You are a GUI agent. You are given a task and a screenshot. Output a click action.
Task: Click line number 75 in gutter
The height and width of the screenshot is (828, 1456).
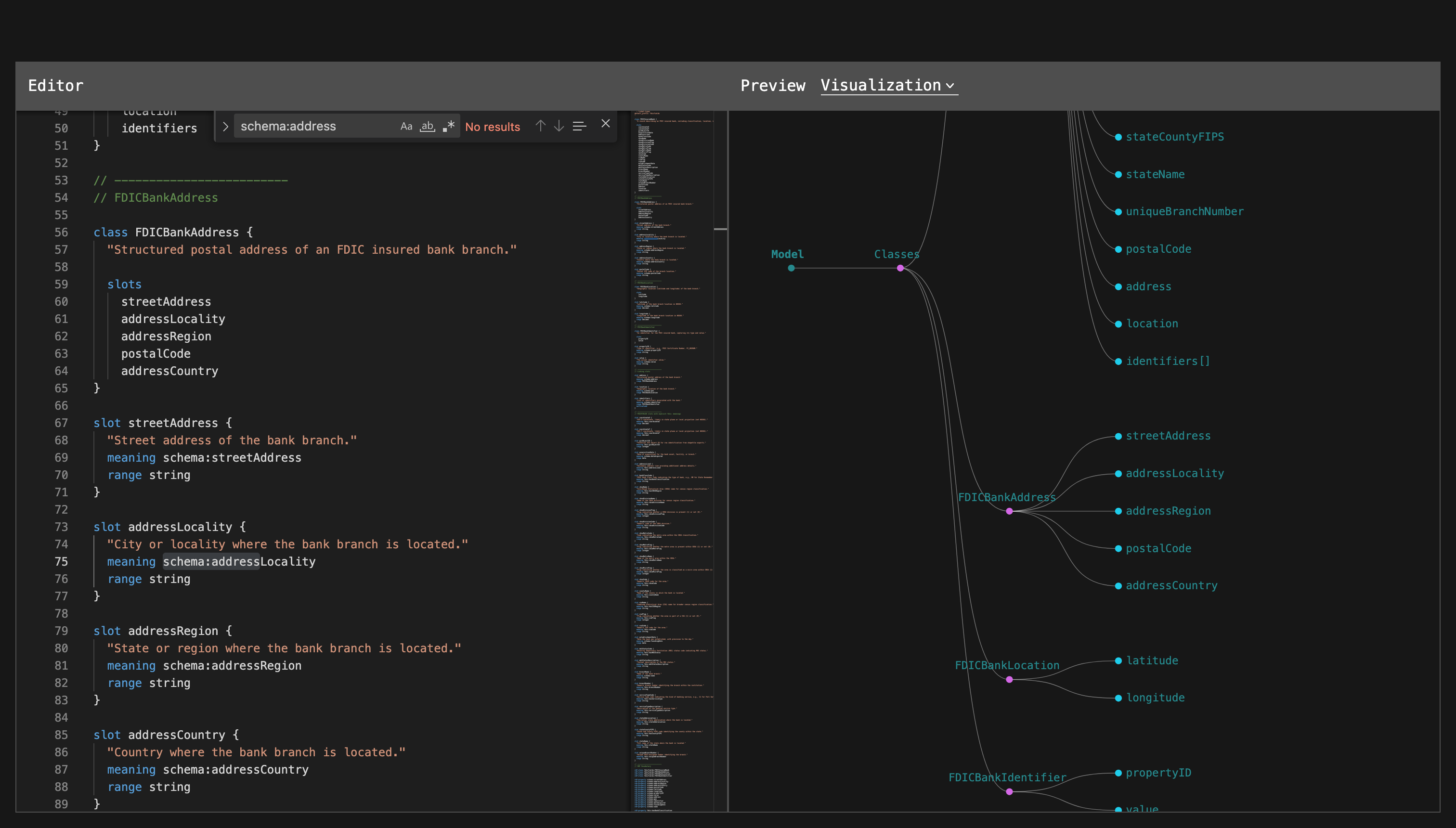point(62,562)
